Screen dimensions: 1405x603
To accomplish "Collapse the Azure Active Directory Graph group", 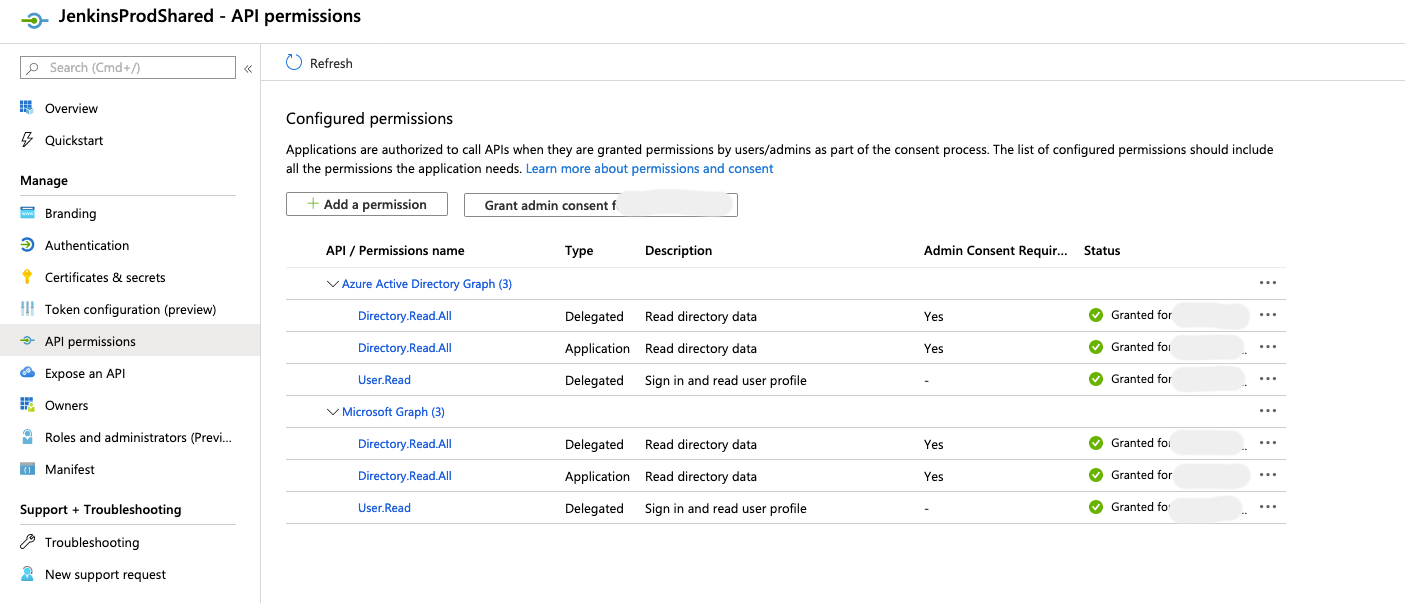I will pyautogui.click(x=333, y=284).
